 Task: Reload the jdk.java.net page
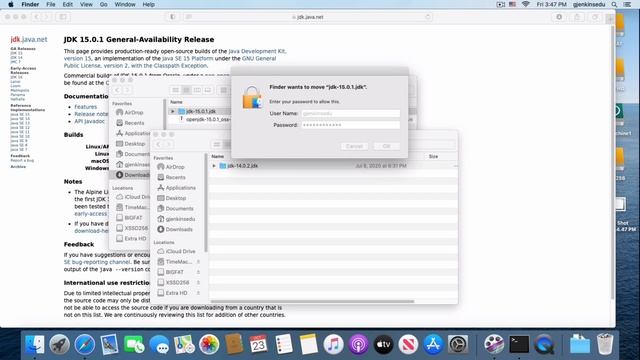(428, 17)
